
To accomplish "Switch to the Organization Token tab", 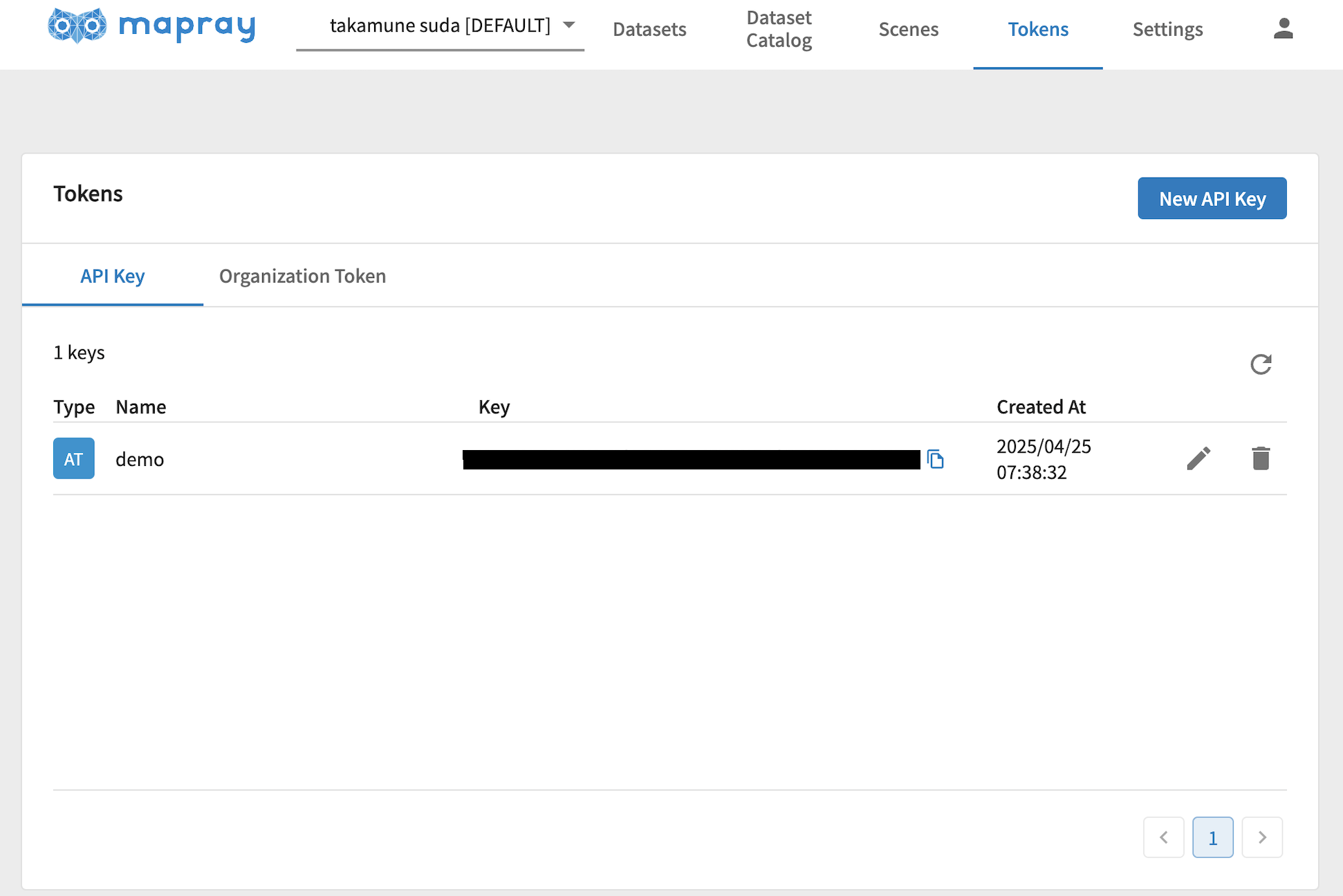I will 302,276.
